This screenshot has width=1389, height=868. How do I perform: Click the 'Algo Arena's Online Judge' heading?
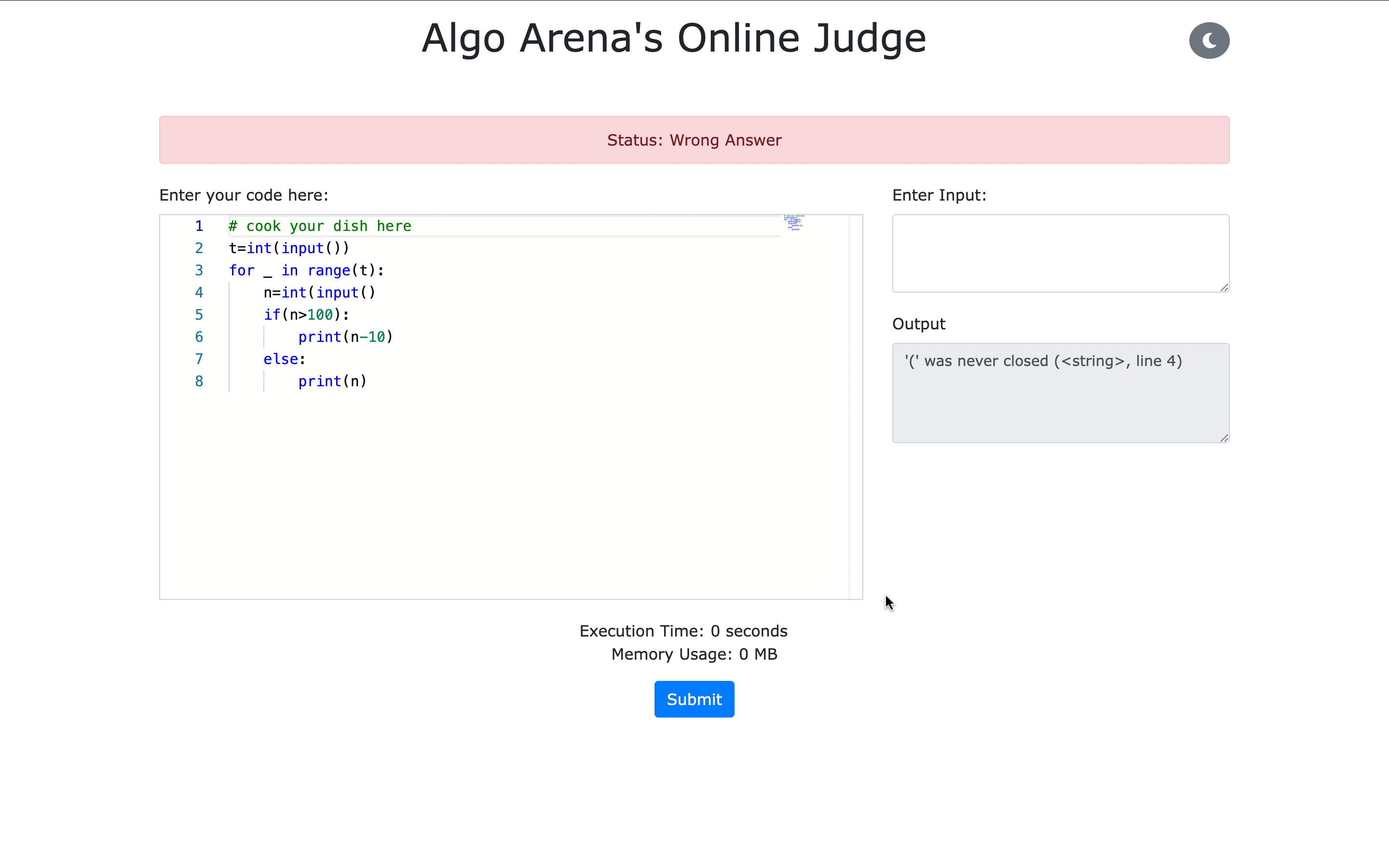[674, 39]
